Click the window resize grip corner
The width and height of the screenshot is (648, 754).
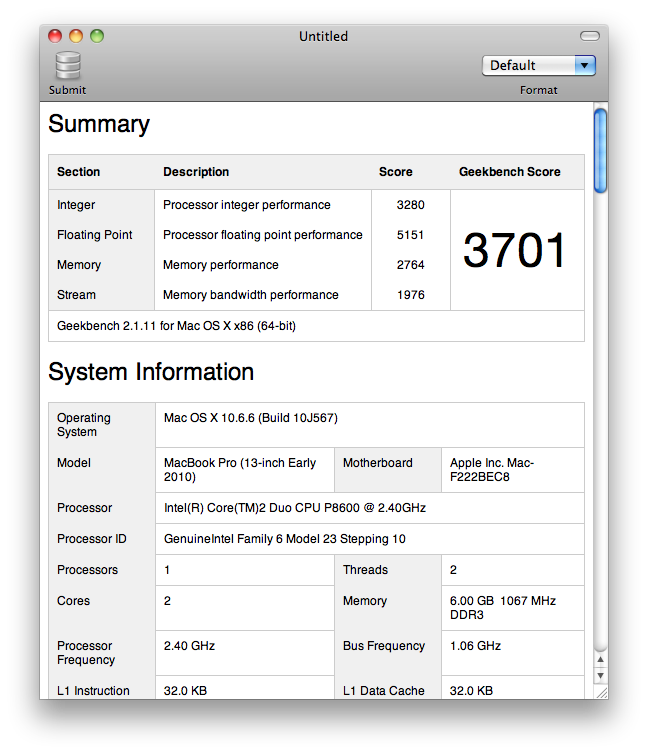[x=601, y=692]
